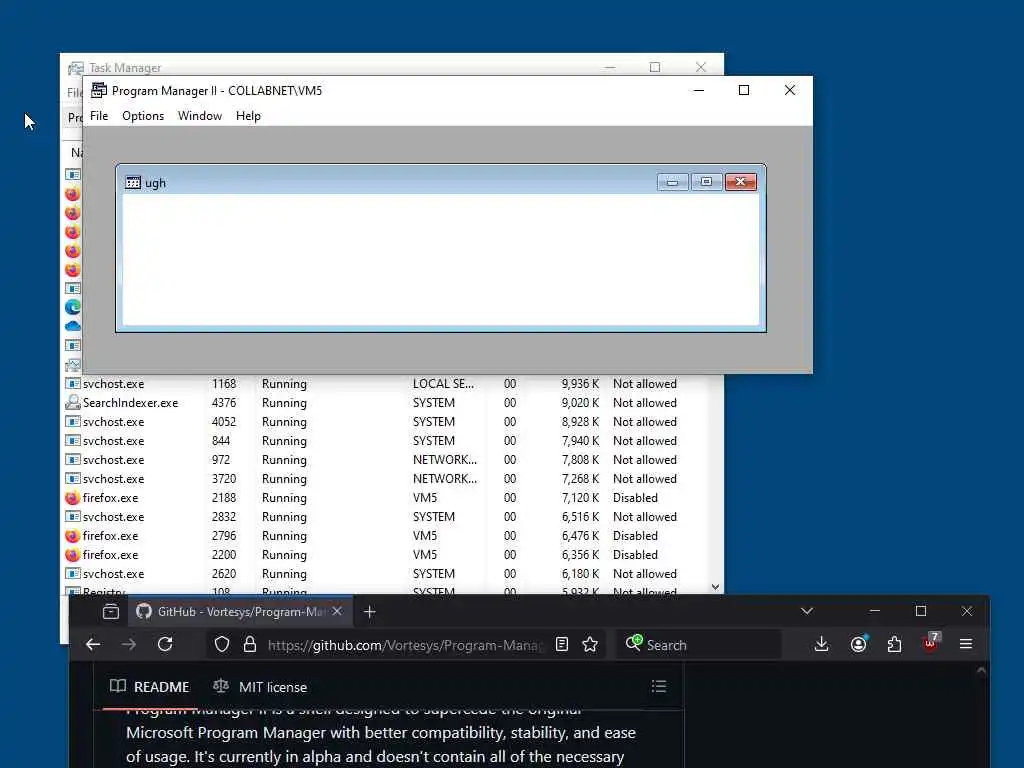Screen dimensions: 1024x768
Task: Click the Microsoft Edge icon in Task Manager list
Action: [x=73, y=307]
